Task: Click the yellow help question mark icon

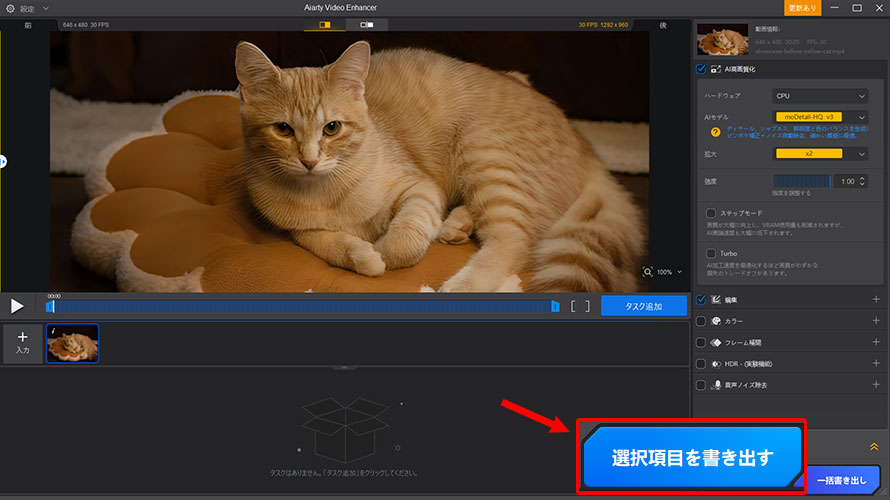Action: [715, 132]
